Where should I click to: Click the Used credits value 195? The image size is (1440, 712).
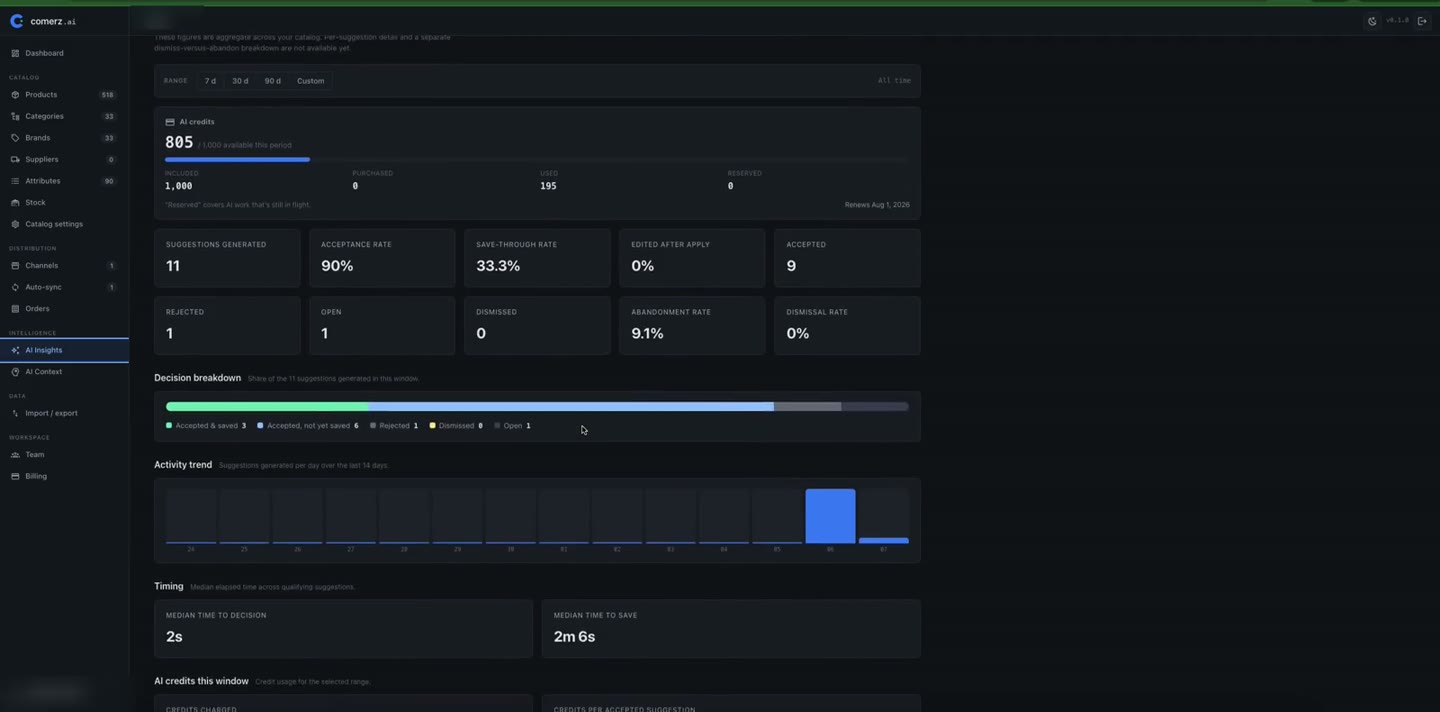pyautogui.click(x=548, y=186)
